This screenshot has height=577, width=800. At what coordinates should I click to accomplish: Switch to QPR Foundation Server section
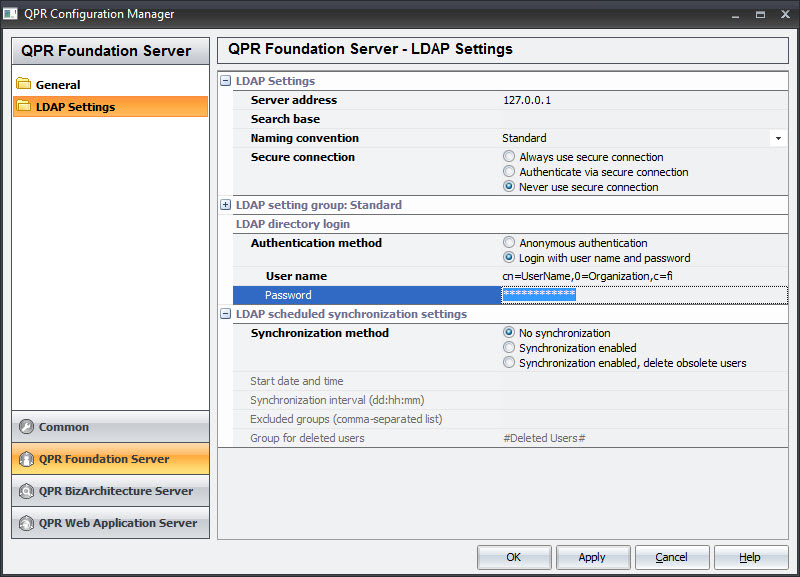tap(110, 459)
